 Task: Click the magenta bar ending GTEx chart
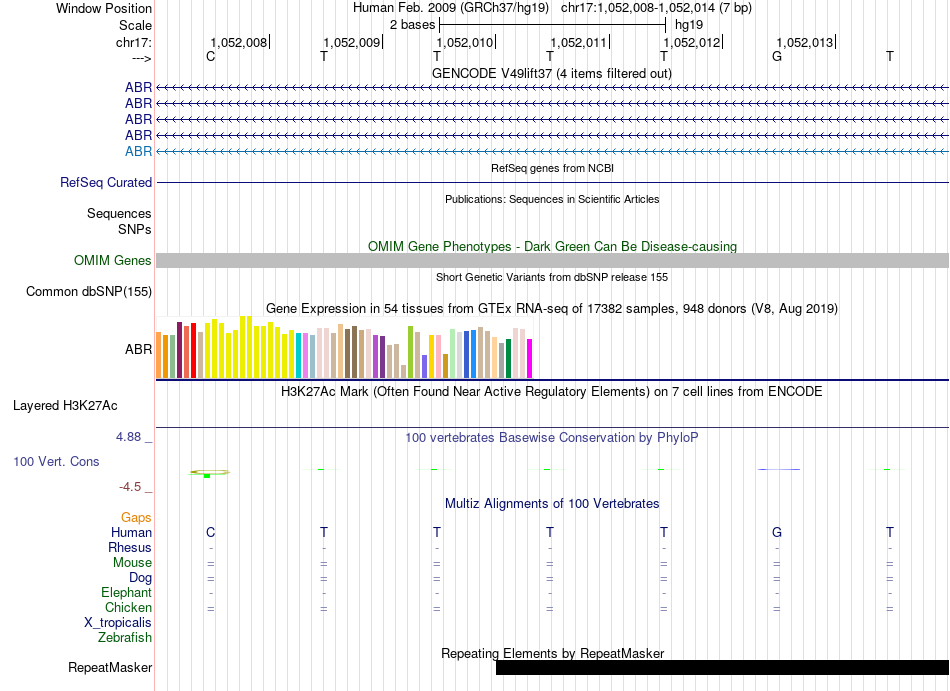point(530,359)
